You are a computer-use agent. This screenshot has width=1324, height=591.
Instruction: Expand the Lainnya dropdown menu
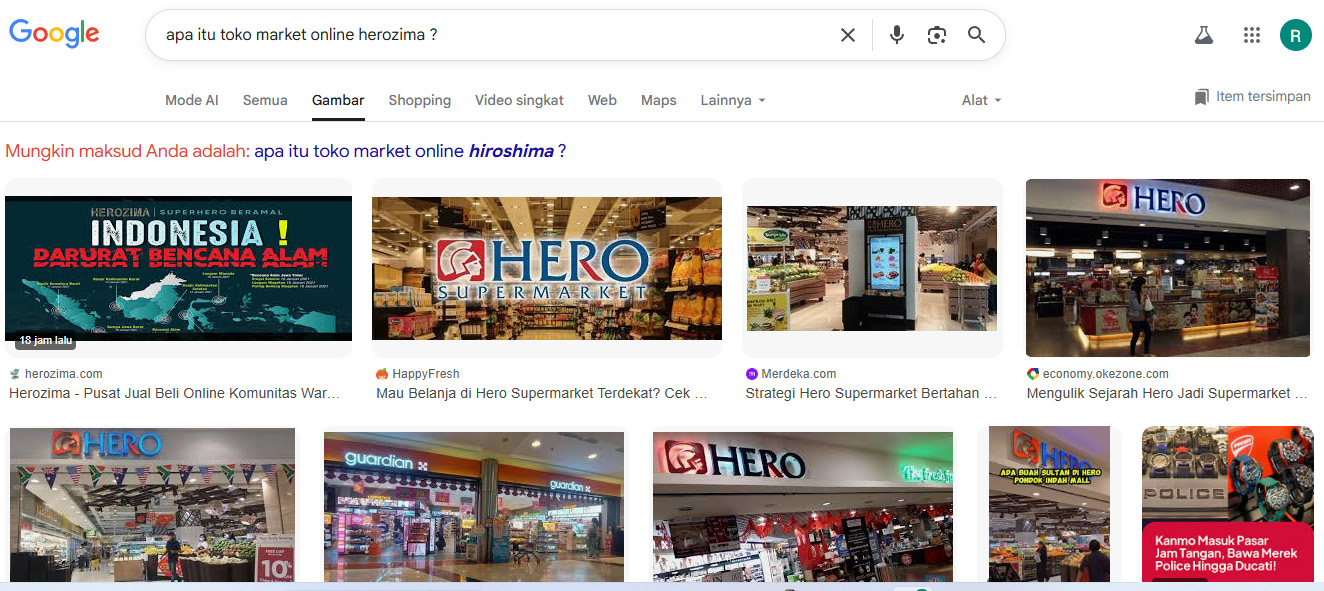click(733, 100)
